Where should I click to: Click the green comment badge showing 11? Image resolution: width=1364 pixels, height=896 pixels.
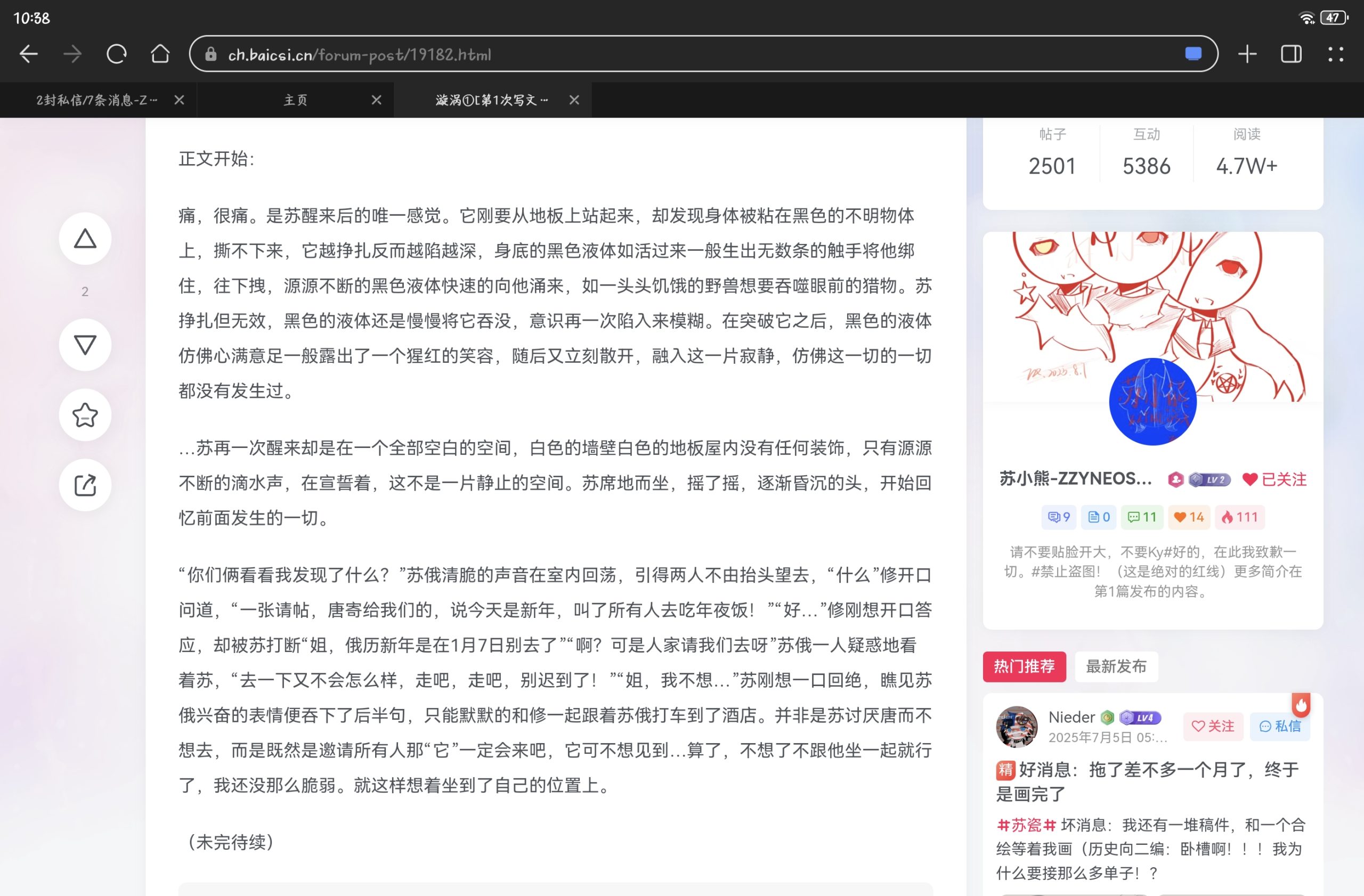(x=1142, y=517)
